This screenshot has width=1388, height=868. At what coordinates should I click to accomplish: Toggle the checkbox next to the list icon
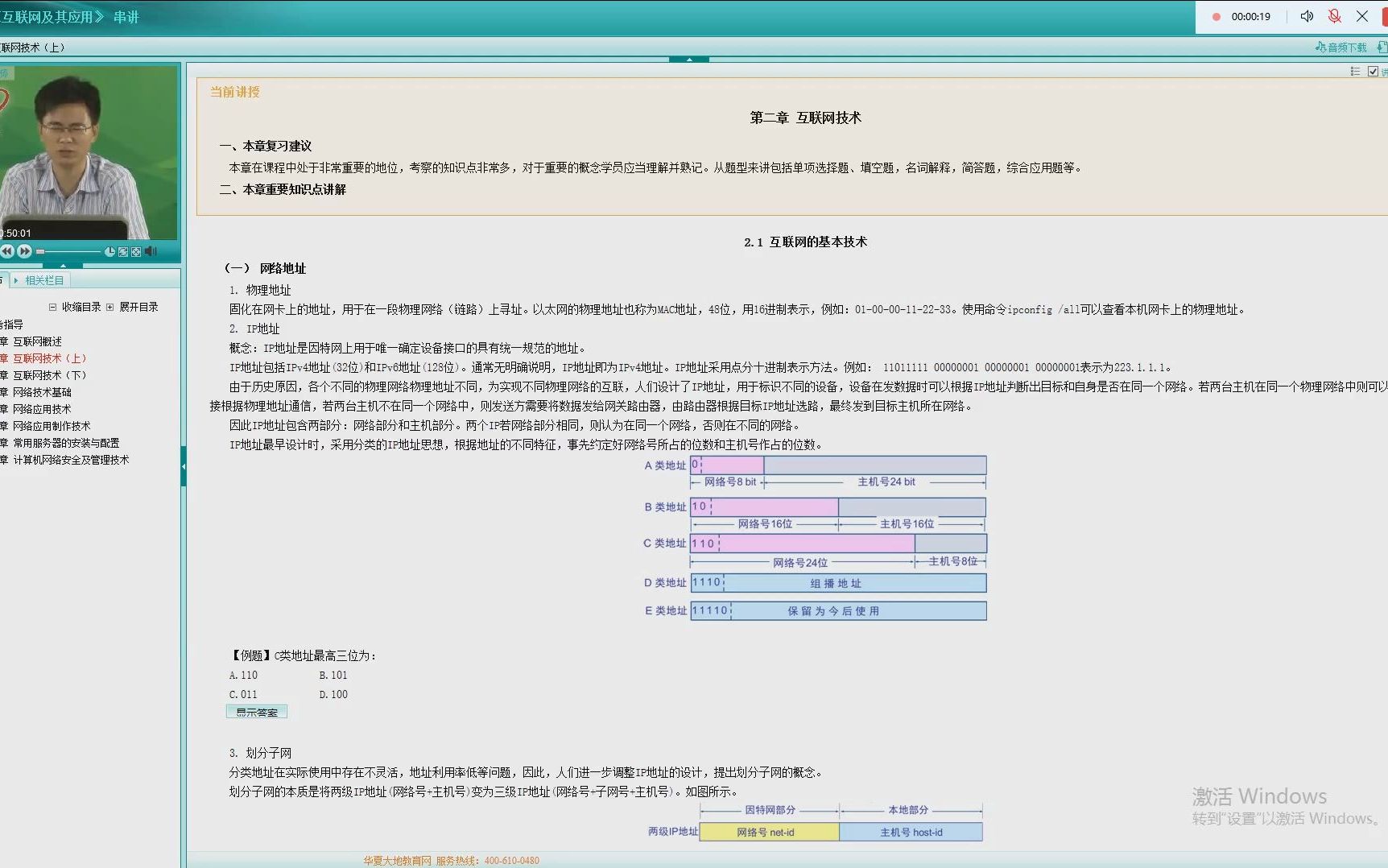tap(1373, 72)
